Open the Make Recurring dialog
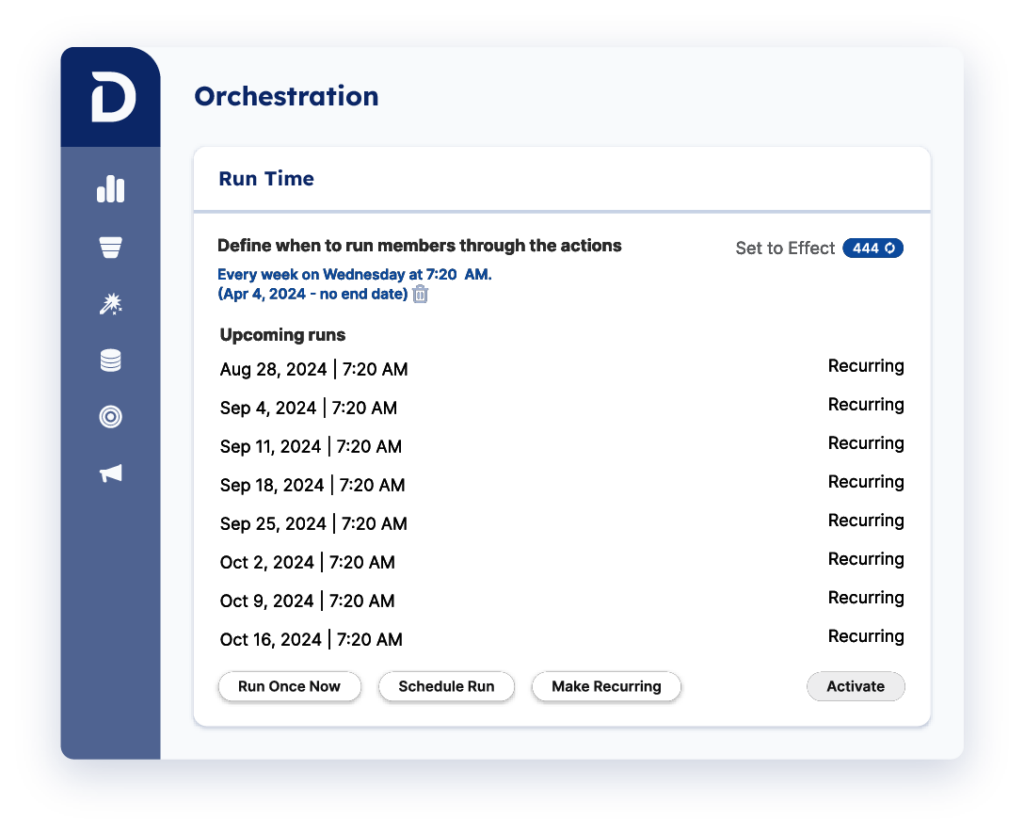 [x=606, y=687]
